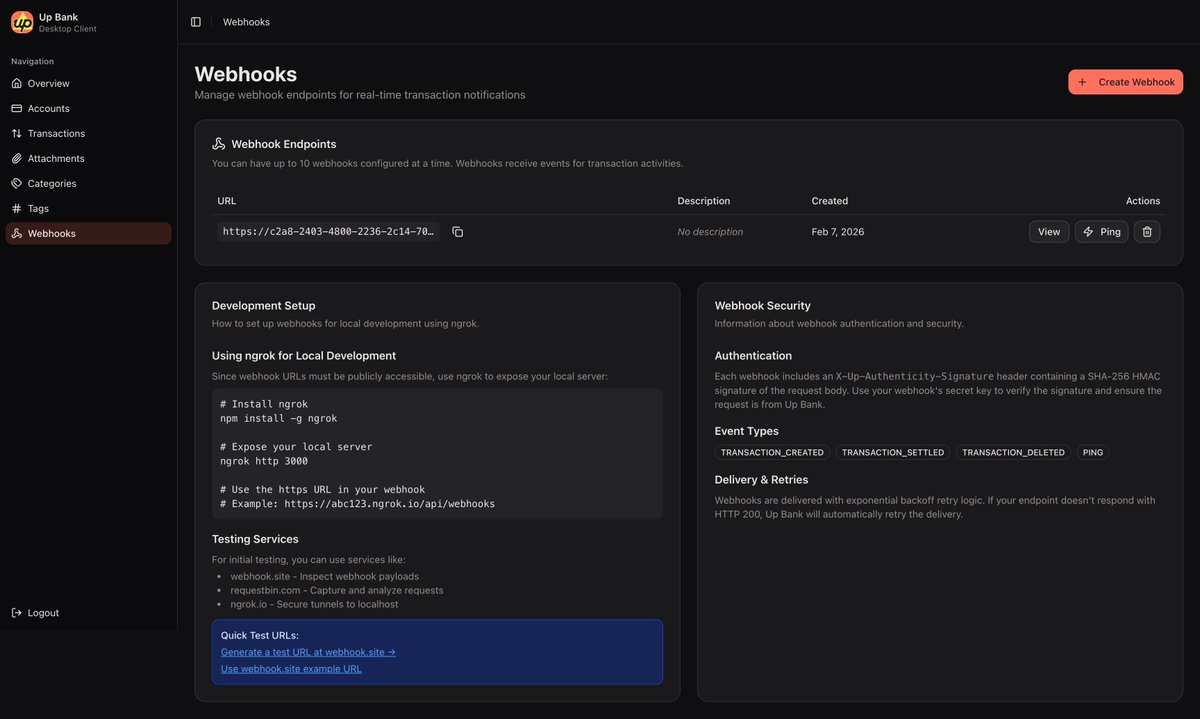
Task: Click the Logout arrow icon
Action: (16, 612)
